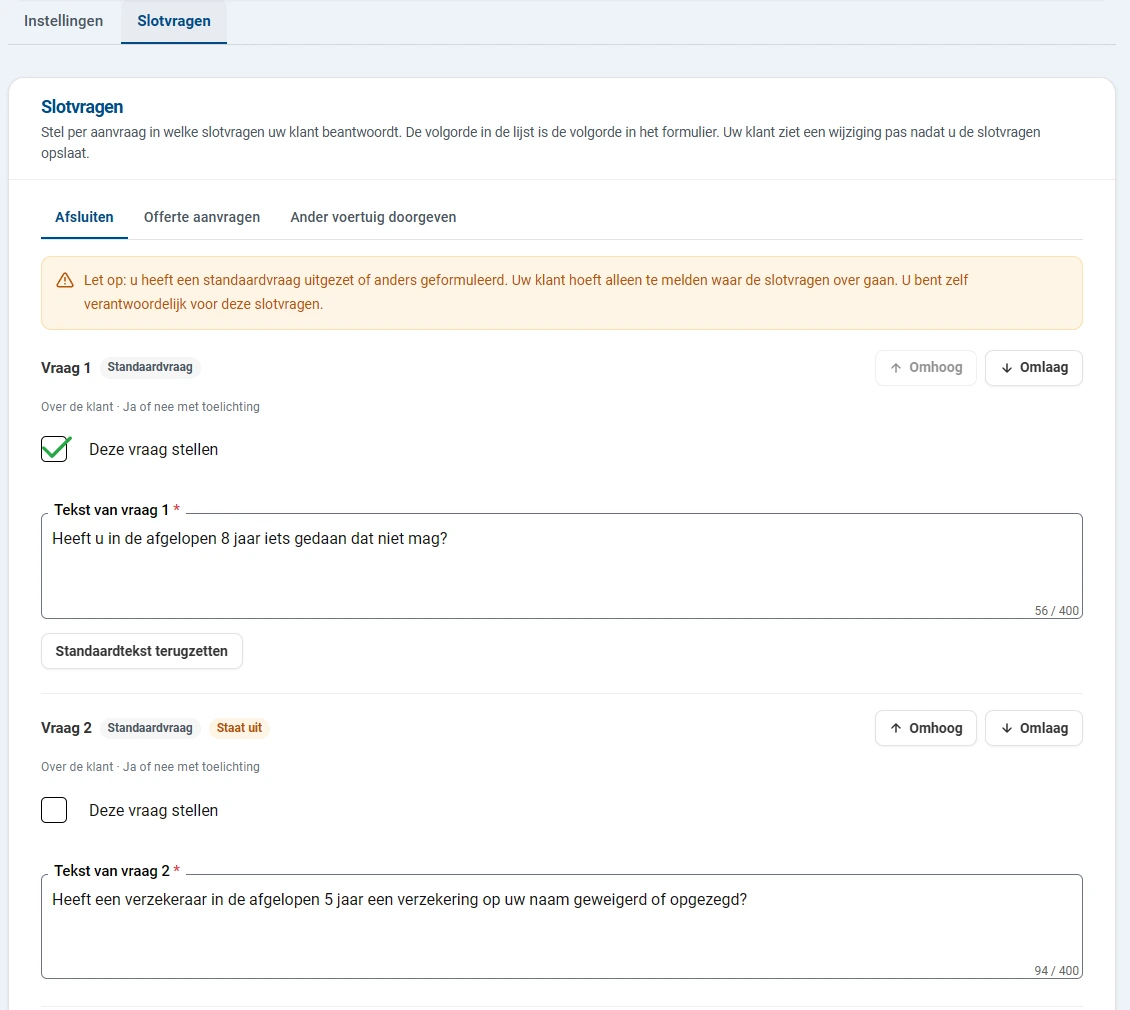Enable 'Deze vraag stellen' for Vraag 2
1130x1010 pixels.
pyautogui.click(x=54, y=810)
